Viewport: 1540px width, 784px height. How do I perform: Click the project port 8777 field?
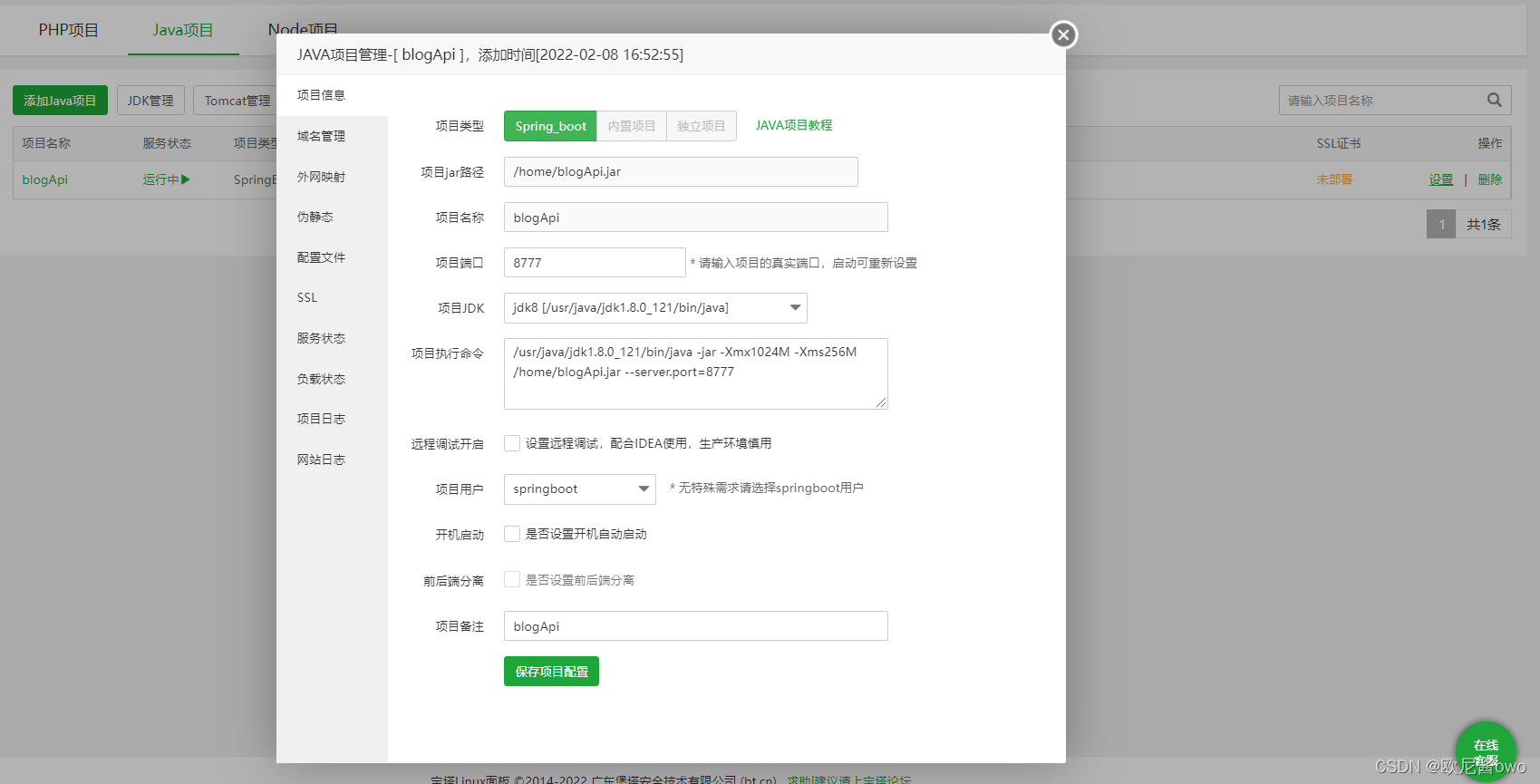coord(595,263)
